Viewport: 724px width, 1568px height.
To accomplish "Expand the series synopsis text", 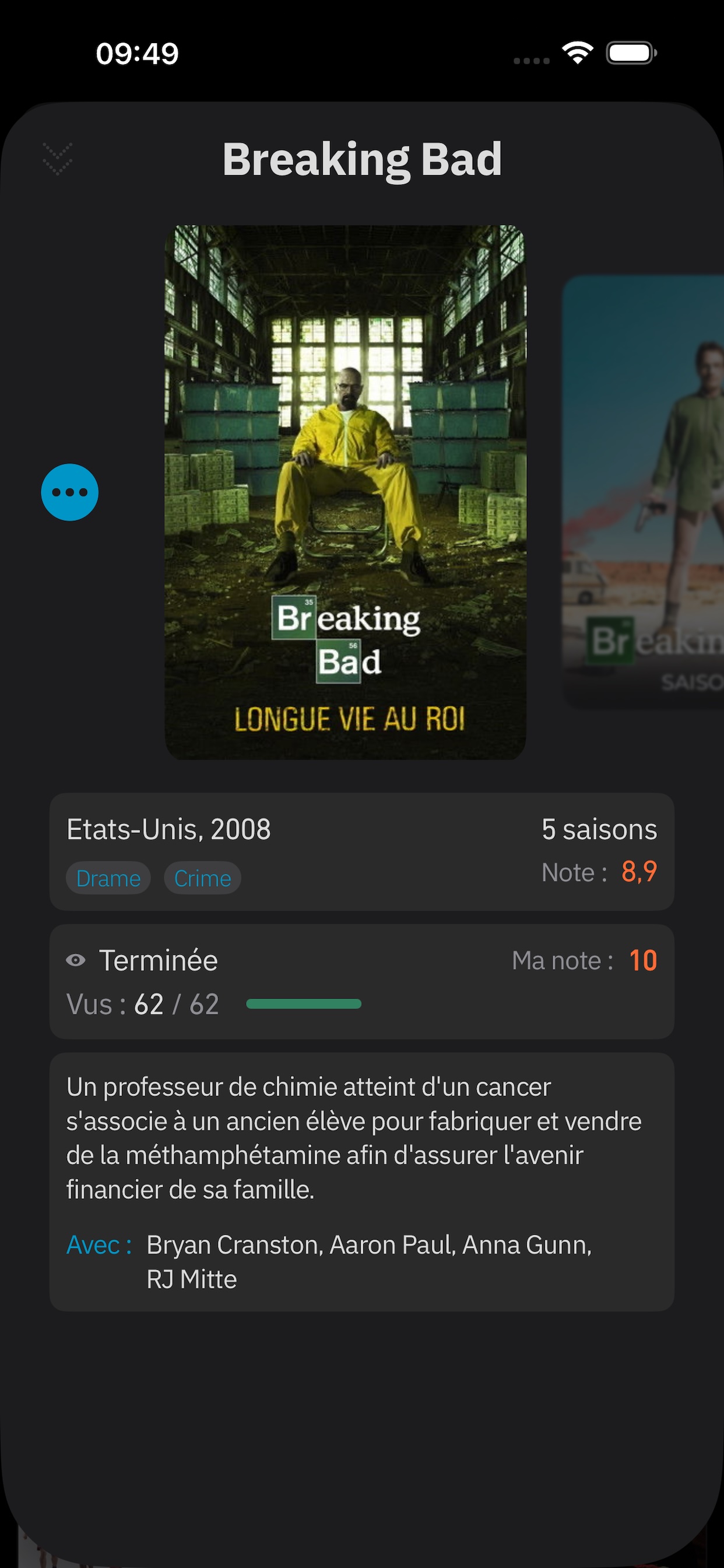I will tap(354, 1137).
